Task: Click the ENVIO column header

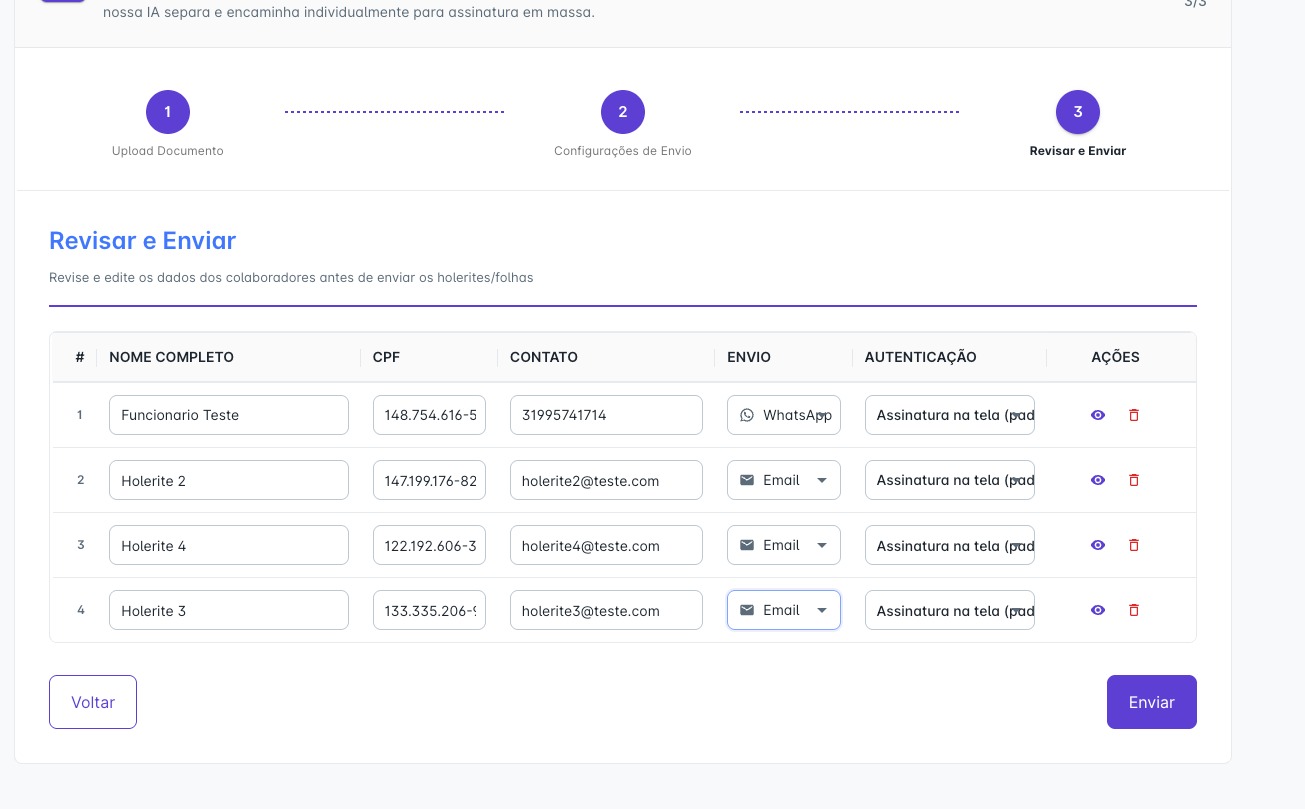Action: (x=749, y=357)
